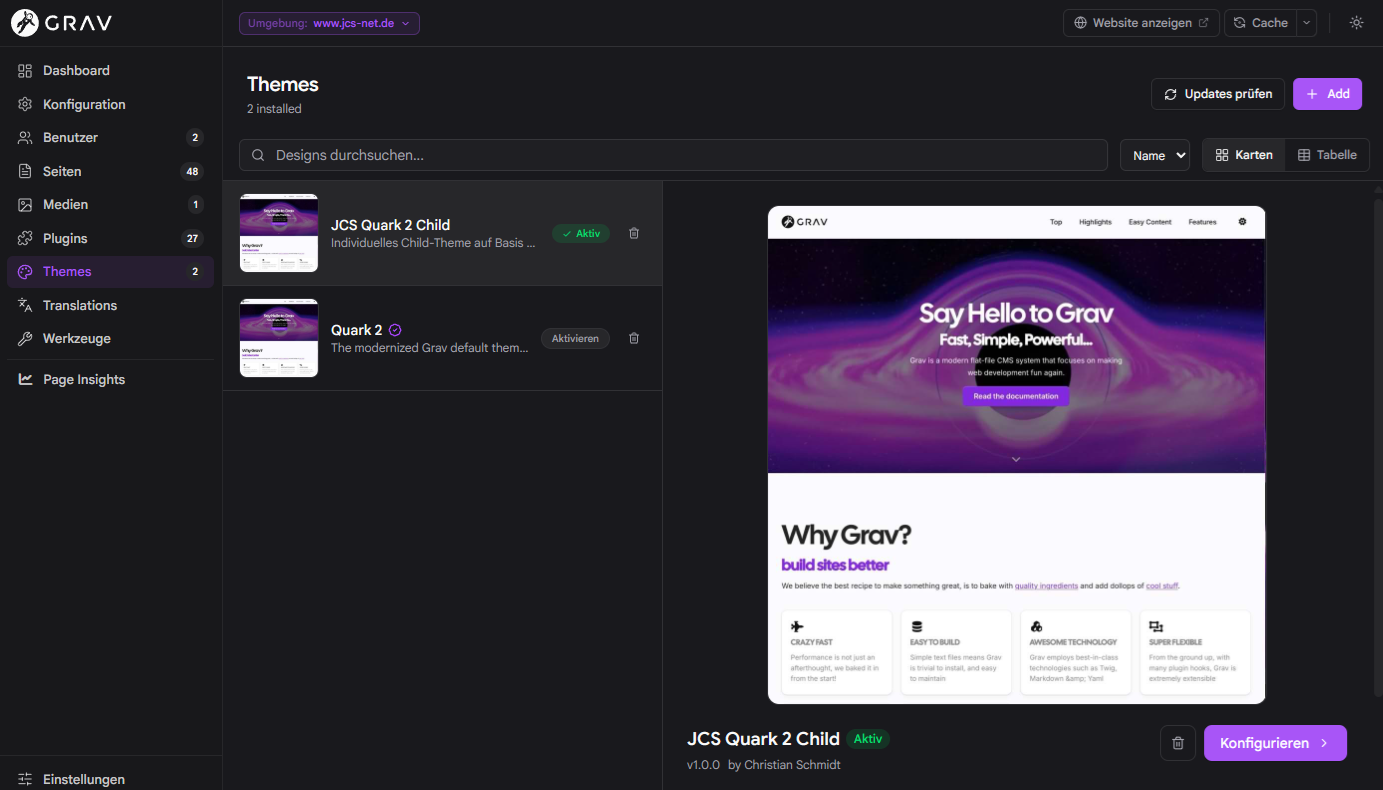Switch to the Karten view
Image resolution: width=1383 pixels, height=790 pixels.
click(1244, 155)
